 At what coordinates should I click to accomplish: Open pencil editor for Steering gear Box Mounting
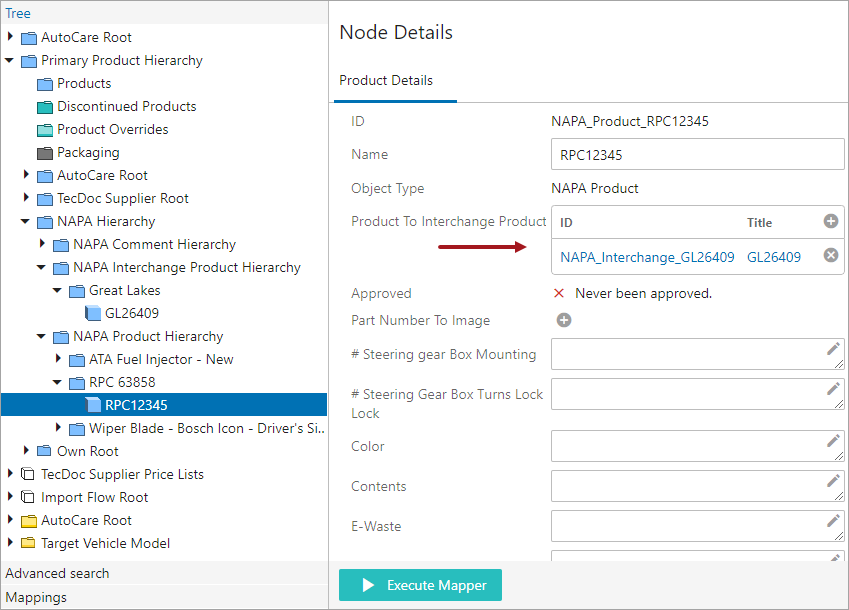[x=833, y=349]
